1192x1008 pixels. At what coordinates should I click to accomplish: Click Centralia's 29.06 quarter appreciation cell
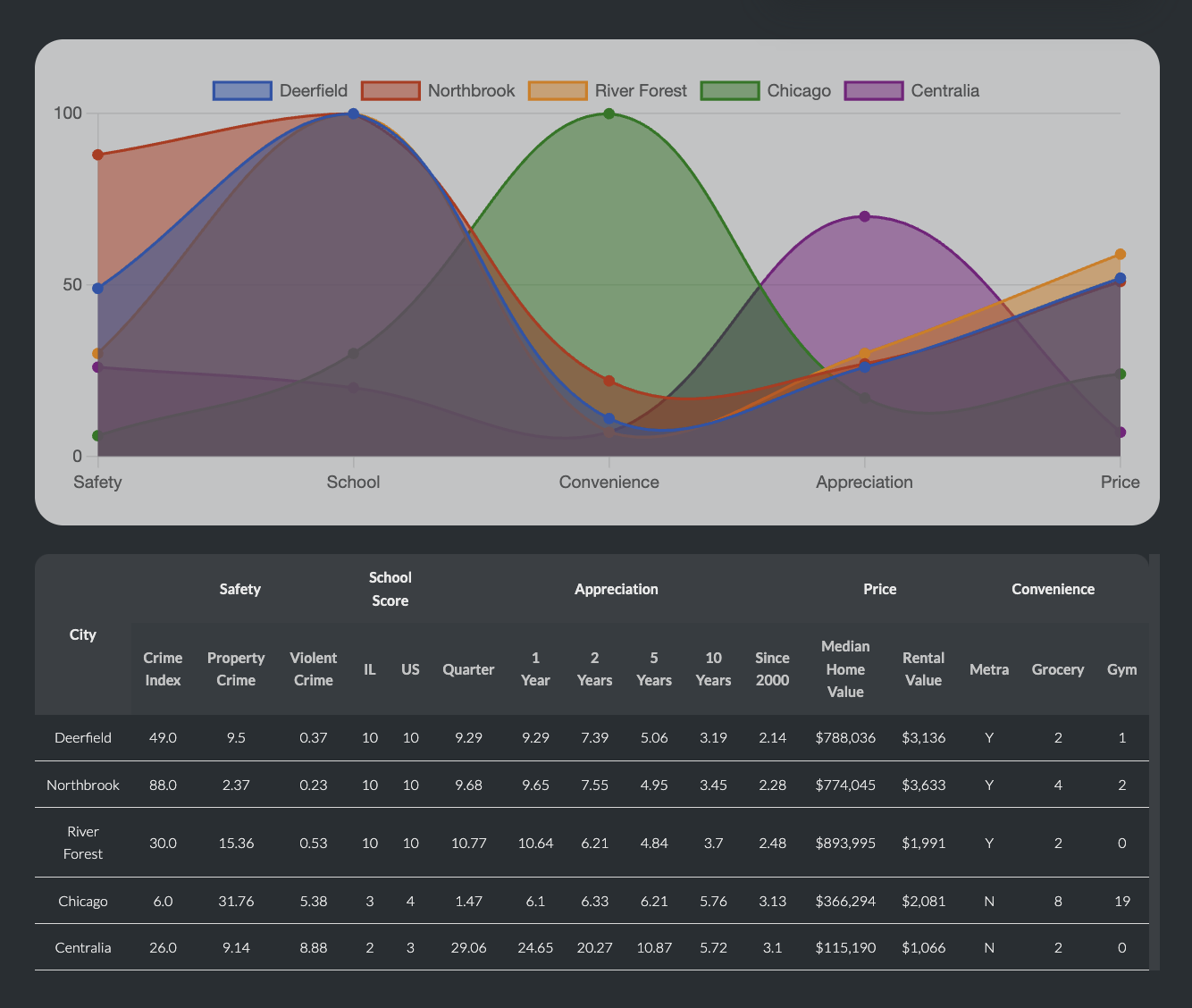coord(468,947)
